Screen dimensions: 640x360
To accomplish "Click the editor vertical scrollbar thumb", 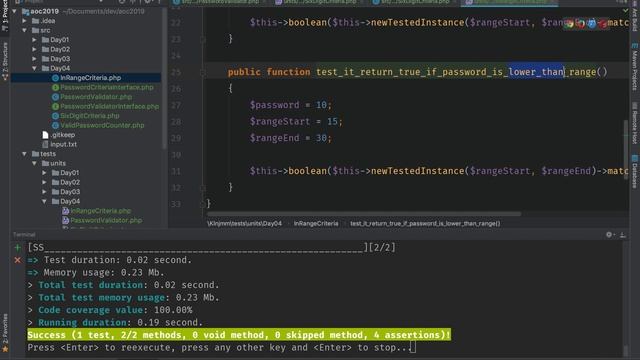I will [626, 149].
